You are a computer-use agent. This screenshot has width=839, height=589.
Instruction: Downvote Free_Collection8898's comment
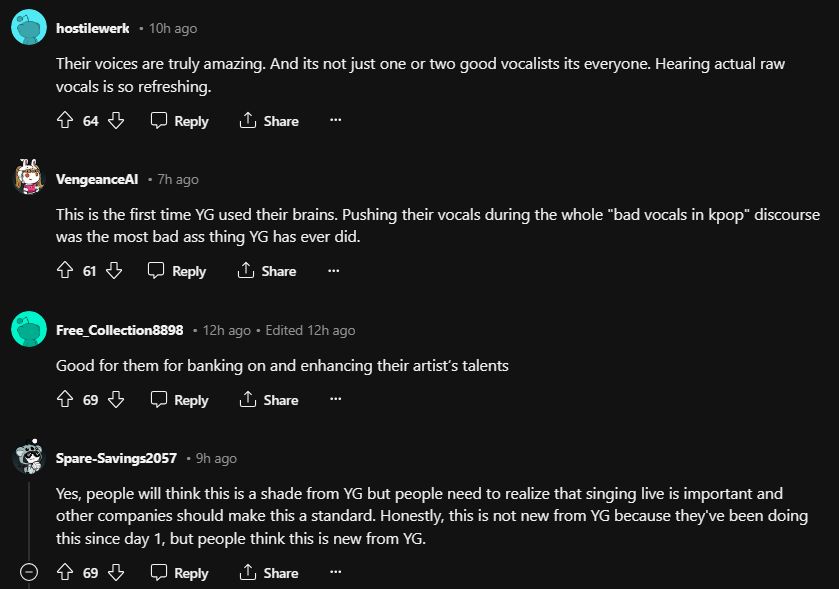[115, 400]
